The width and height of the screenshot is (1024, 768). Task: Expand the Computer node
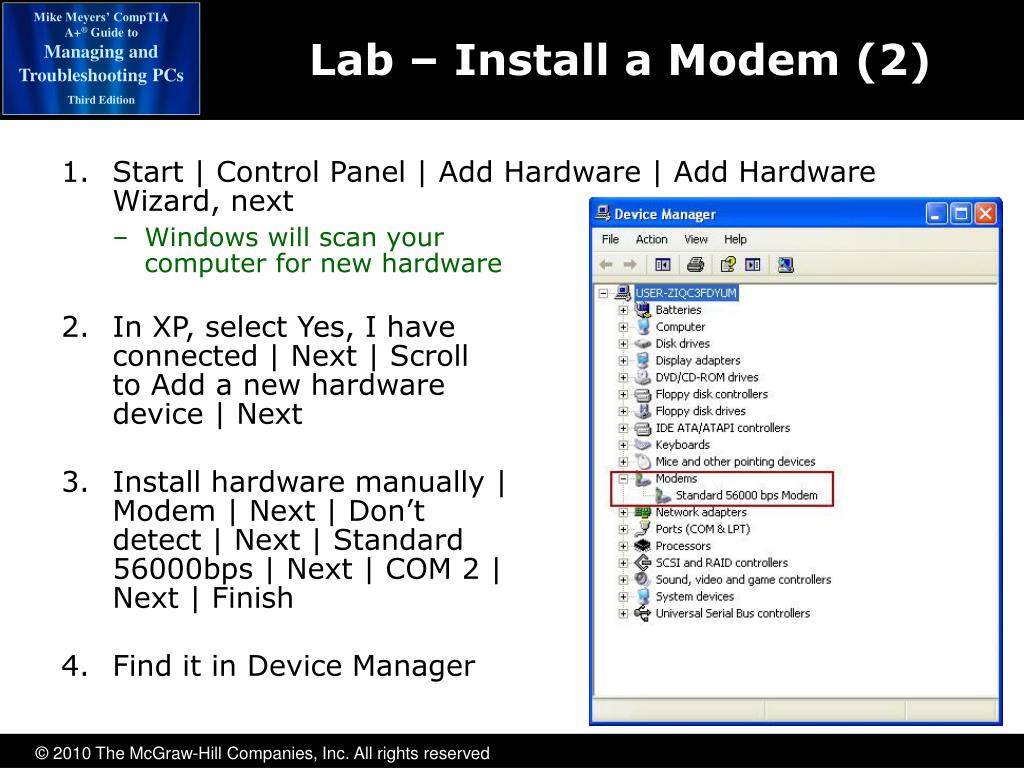coord(623,327)
